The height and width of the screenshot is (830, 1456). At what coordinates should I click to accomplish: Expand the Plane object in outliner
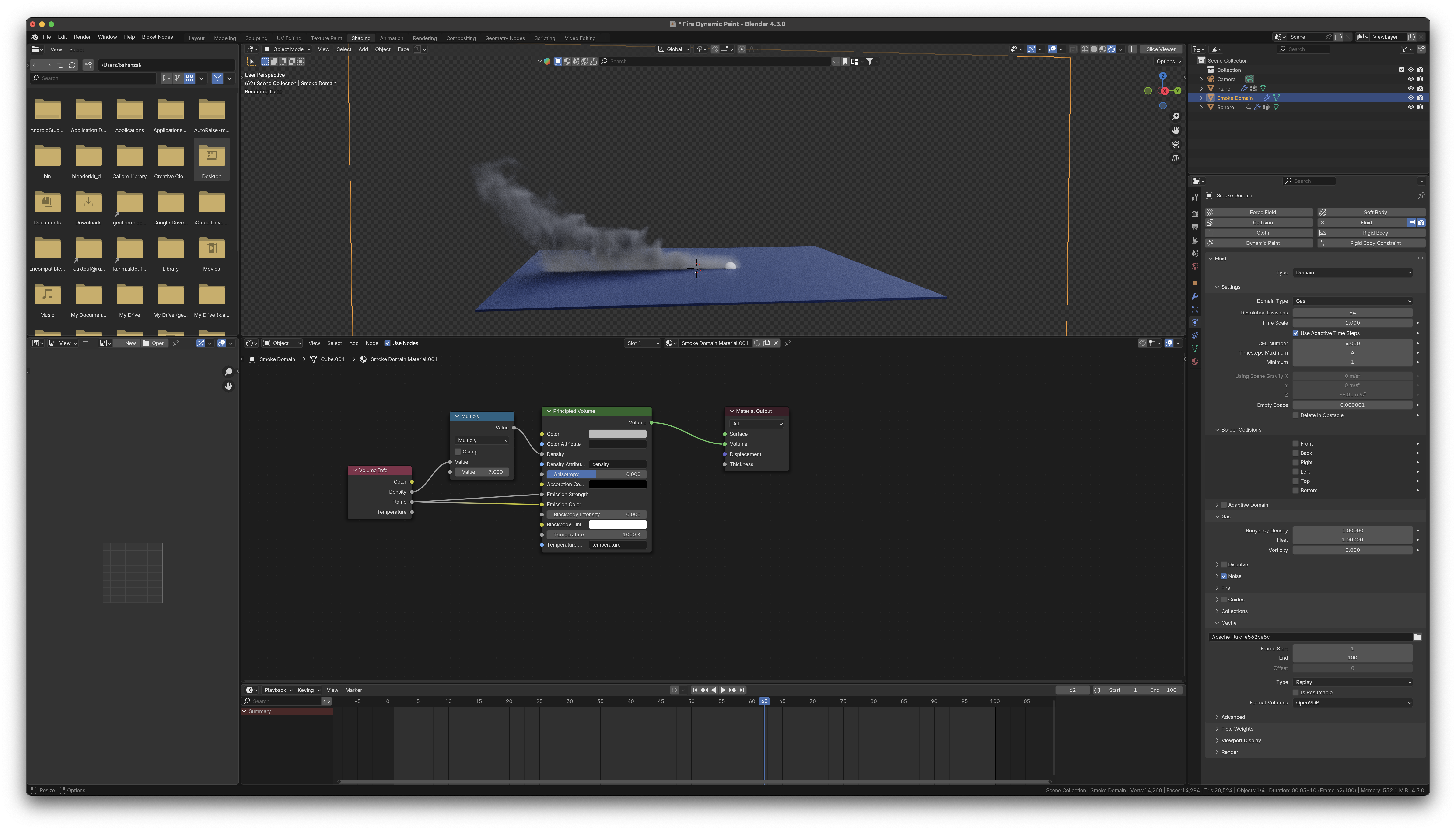(x=1201, y=88)
